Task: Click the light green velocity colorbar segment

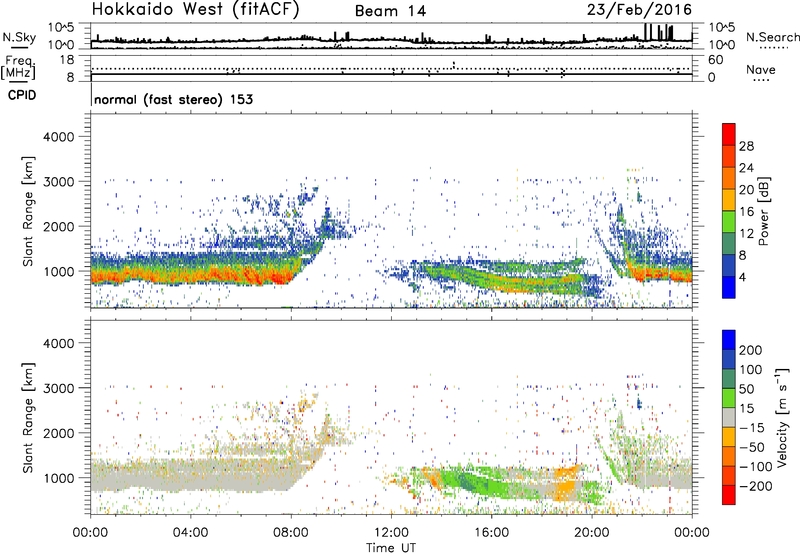Action: click(x=729, y=398)
